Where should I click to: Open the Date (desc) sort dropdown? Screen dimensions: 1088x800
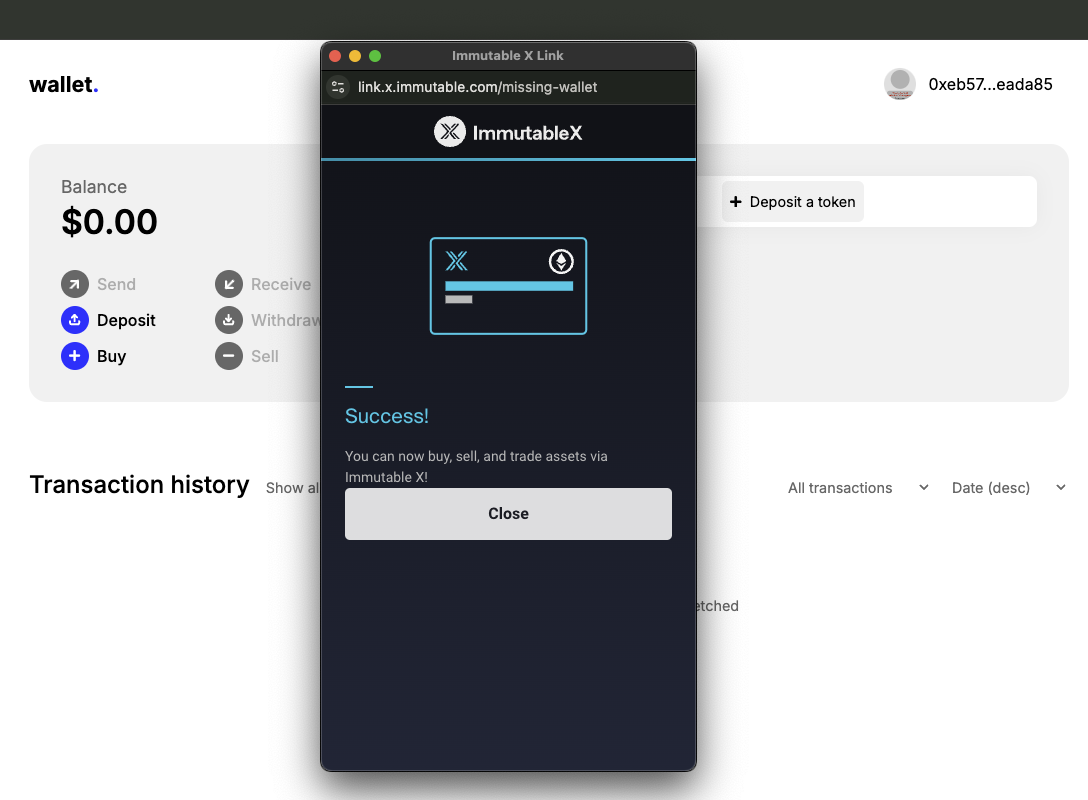pos(1008,488)
